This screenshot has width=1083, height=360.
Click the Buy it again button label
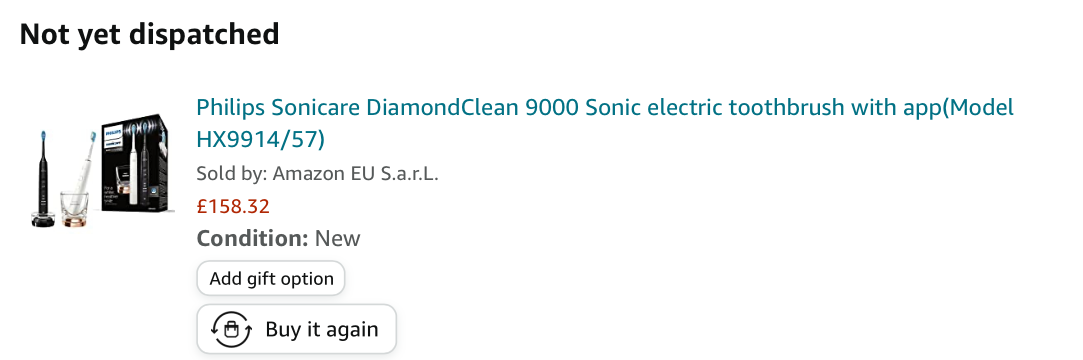[x=322, y=330]
